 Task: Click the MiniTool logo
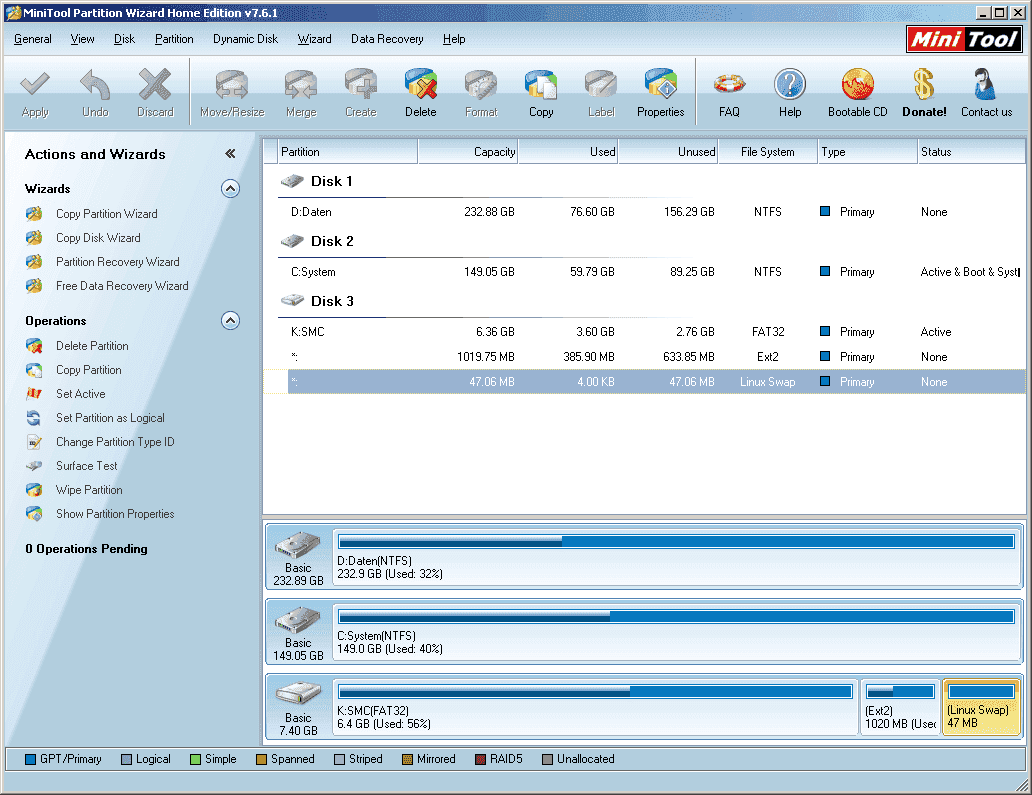pyautogui.click(x=964, y=39)
